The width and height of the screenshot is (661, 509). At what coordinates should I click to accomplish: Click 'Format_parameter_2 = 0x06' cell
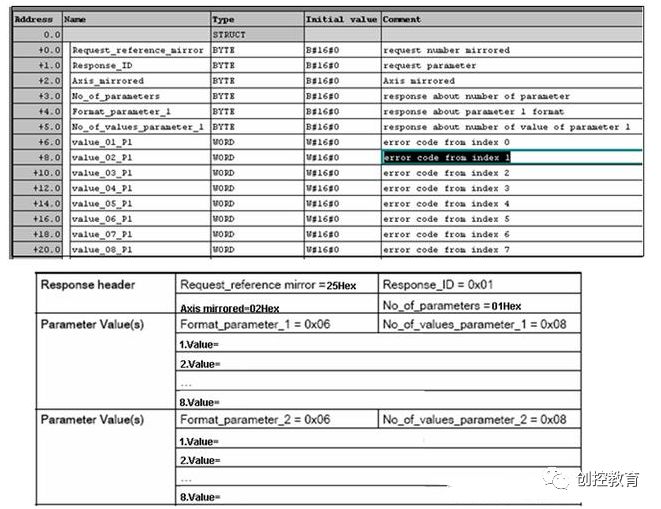pyautogui.click(x=277, y=419)
